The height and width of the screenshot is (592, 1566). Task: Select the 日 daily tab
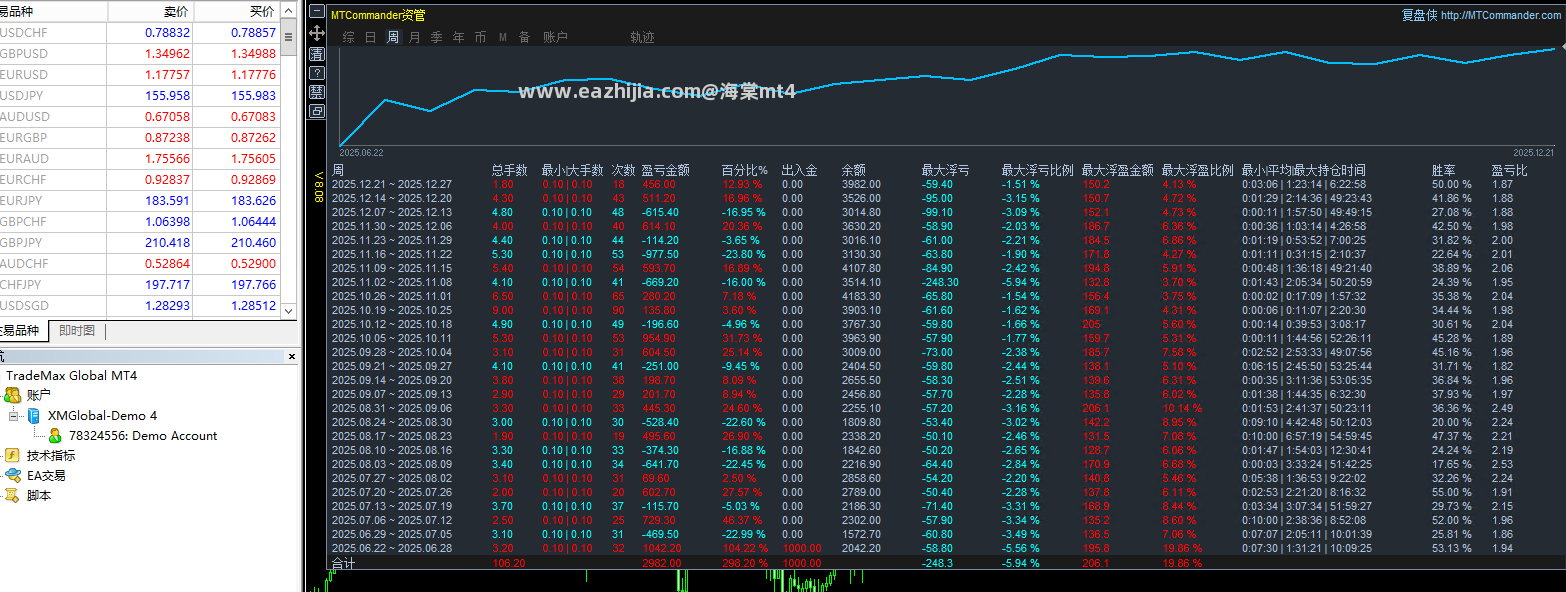(371, 37)
